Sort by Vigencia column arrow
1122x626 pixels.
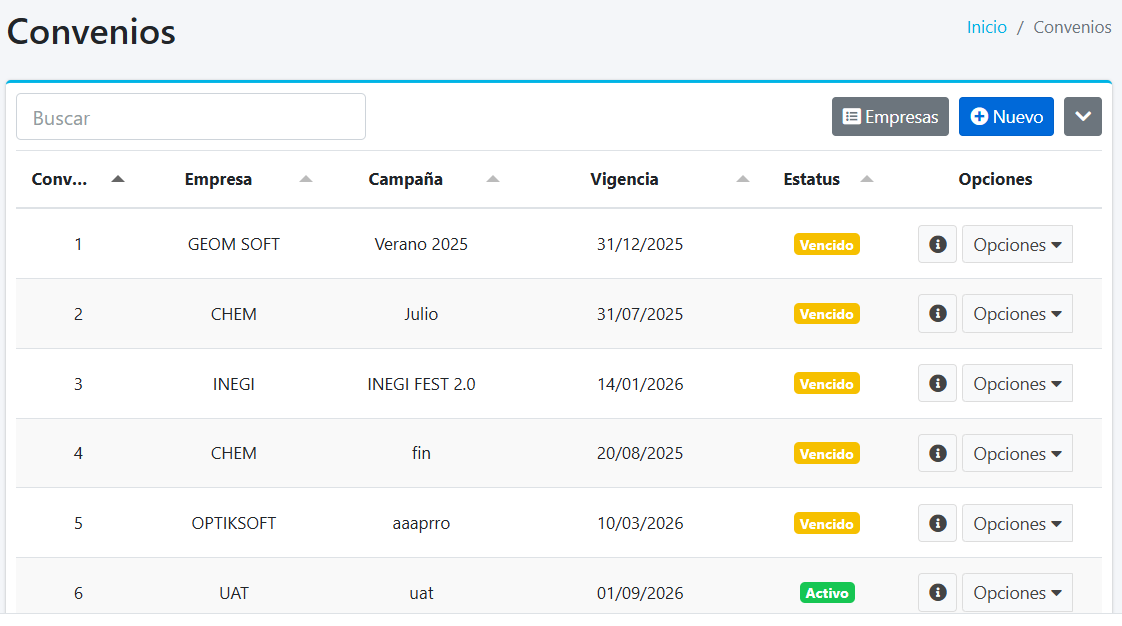pyautogui.click(x=742, y=179)
